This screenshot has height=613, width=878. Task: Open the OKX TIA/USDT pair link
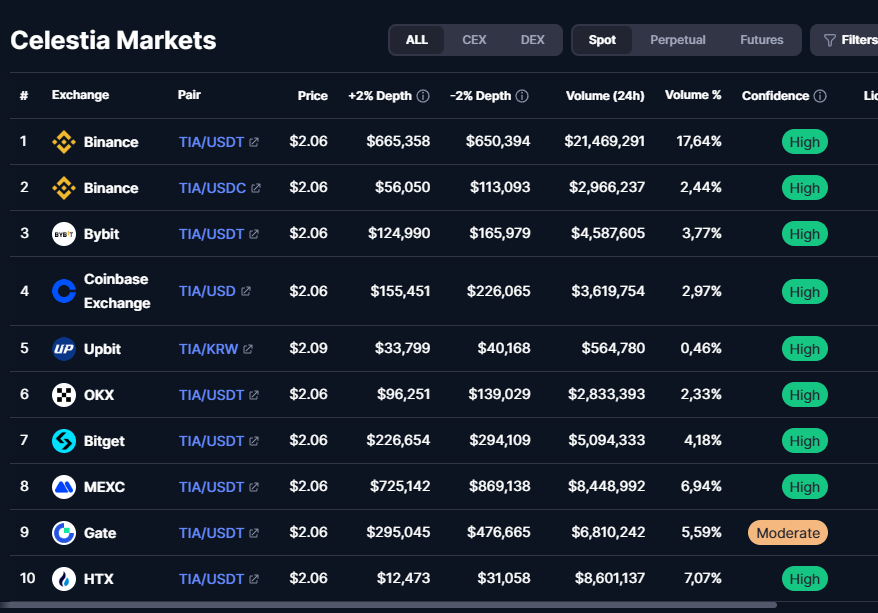point(211,395)
